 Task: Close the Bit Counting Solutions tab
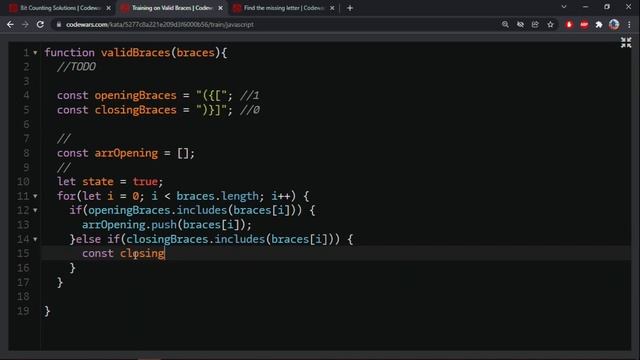(109, 8)
